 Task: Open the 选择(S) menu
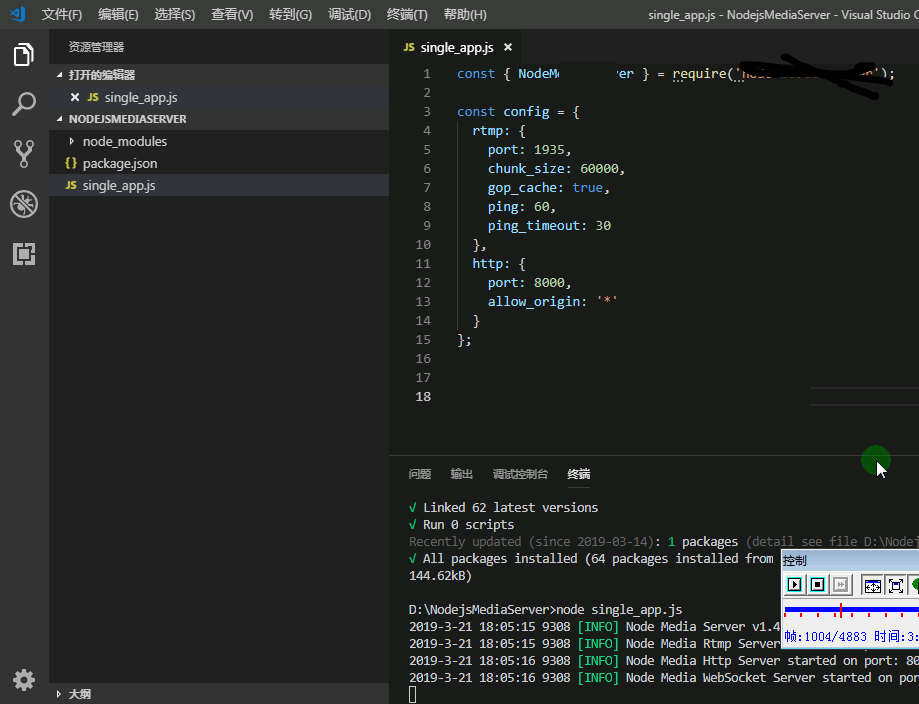click(175, 15)
